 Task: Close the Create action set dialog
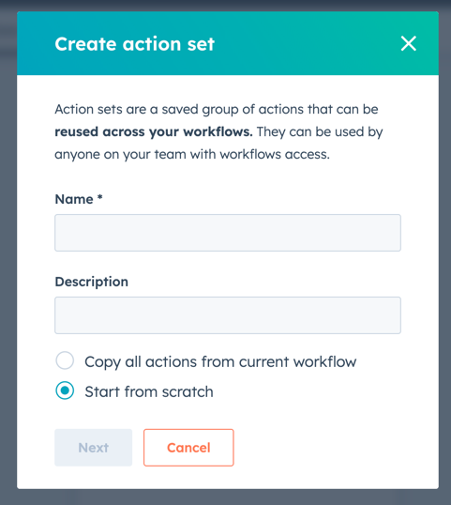point(408,44)
